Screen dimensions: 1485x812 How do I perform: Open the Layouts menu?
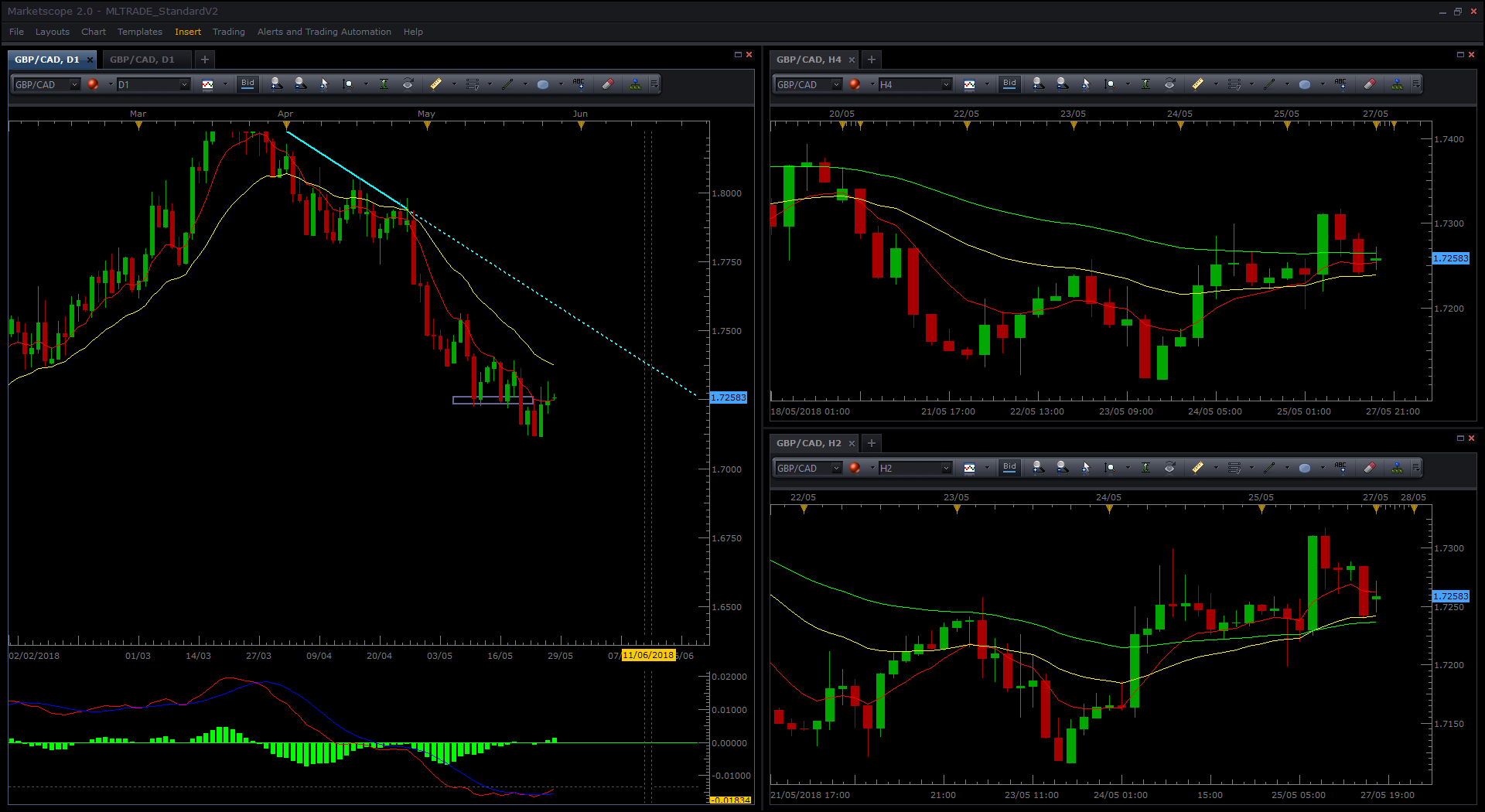pos(52,32)
